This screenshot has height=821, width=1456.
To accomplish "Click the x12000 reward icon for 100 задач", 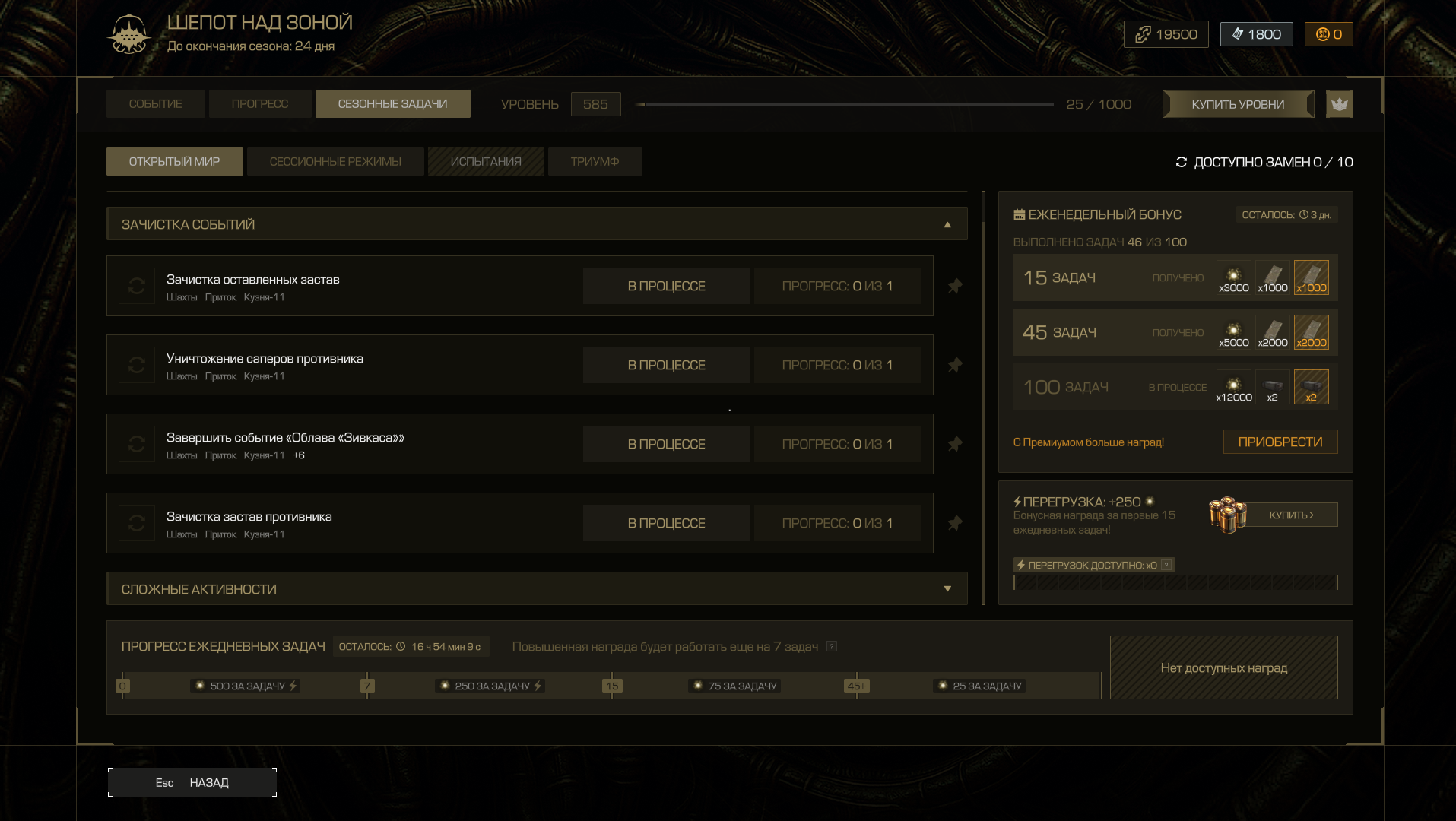I will pyautogui.click(x=1234, y=387).
